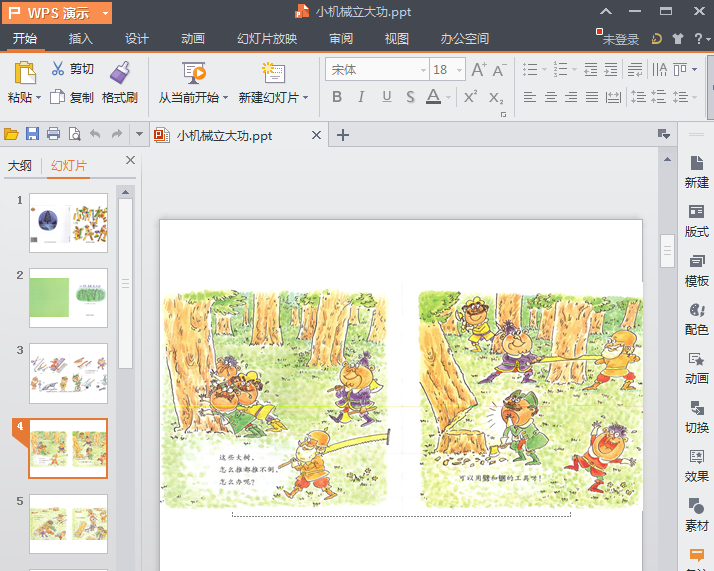714x571 pixels.
Task: Open font color dropdown arrow
Action: click(x=449, y=97)
